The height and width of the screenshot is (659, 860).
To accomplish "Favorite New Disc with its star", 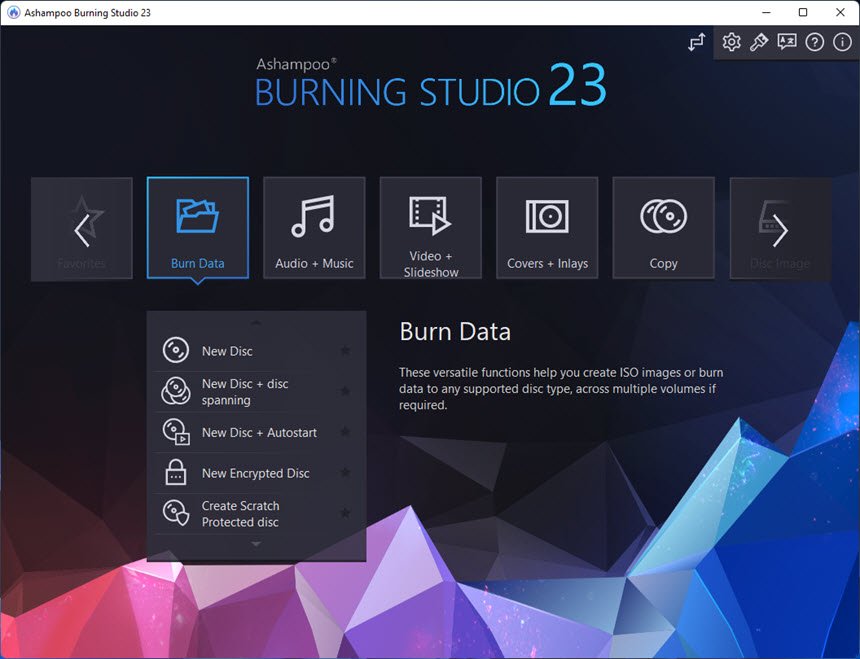I will pos(345,350).
